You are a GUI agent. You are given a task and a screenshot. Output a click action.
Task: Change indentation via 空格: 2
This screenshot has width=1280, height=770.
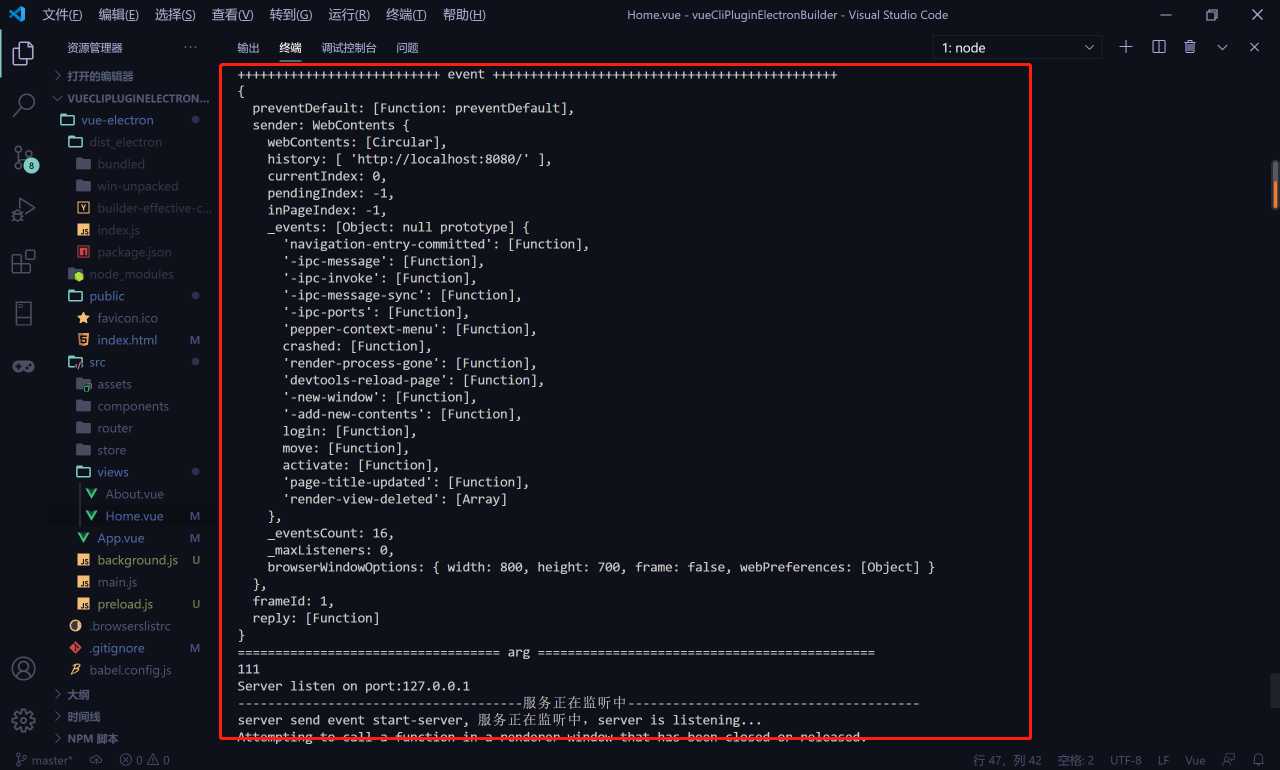point(1076,760)
